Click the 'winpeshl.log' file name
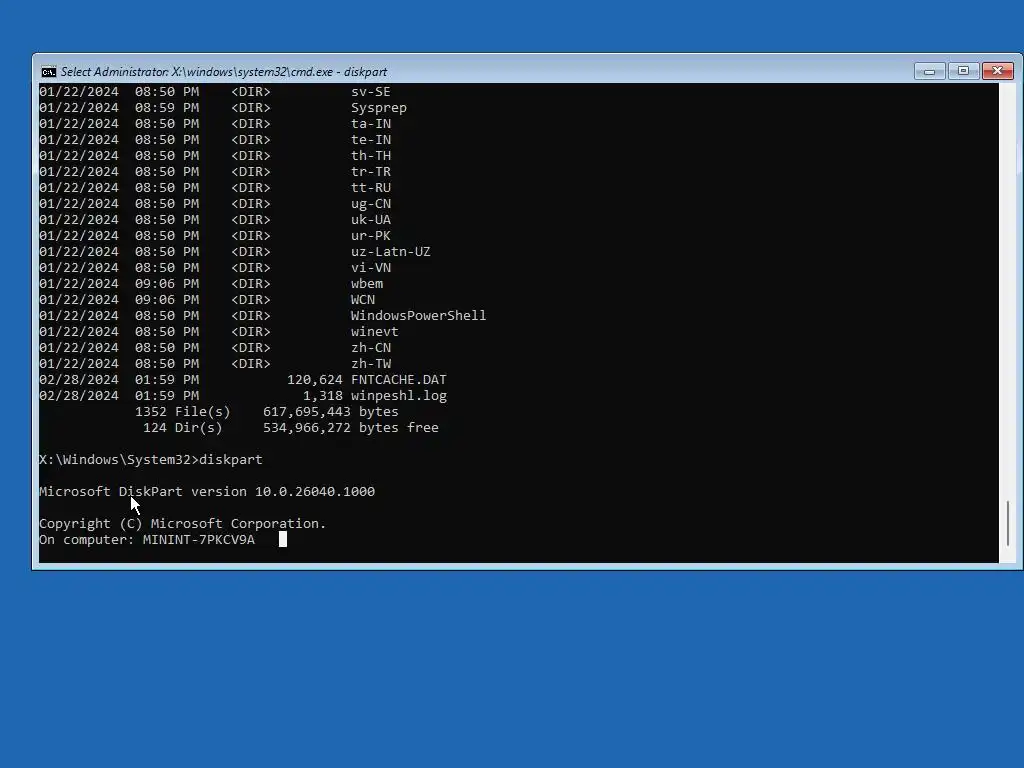1024x768 pixels. coord(398,396)
